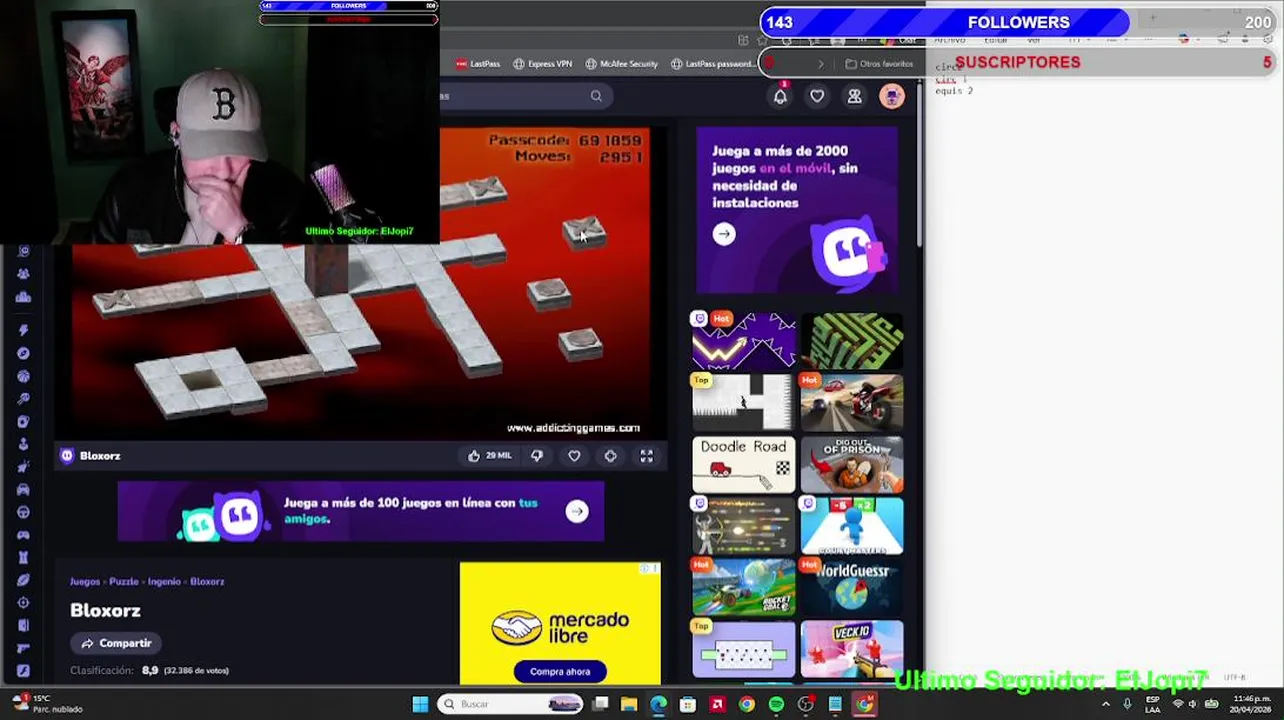Click the Windows taskbar Buscar search box
Screen dimensions: 1284x720
pos(511,704)
